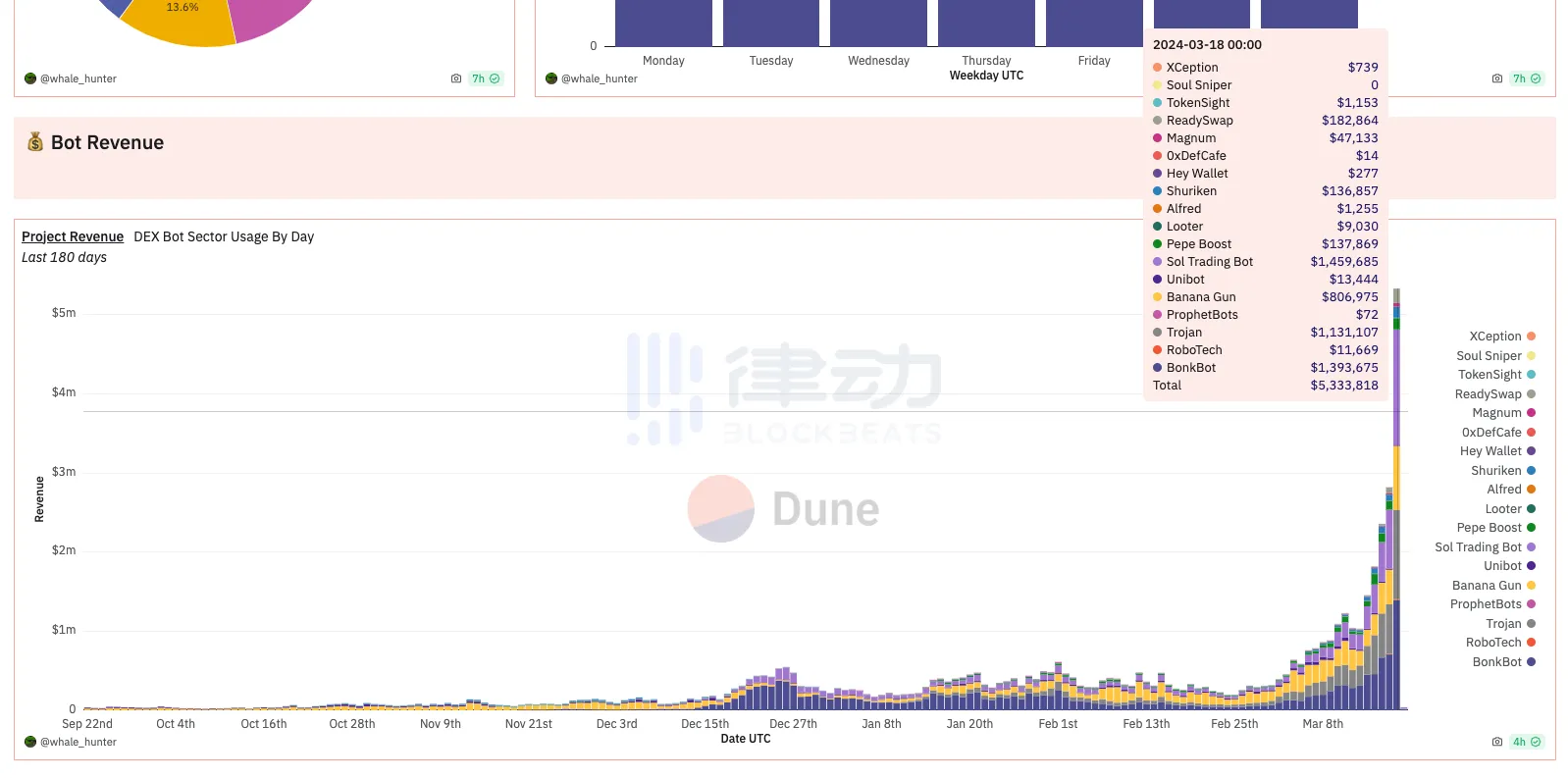The width and height of the screenshot is (1568, 778).
Task: Click the Trojan legend color dot
Action: 1531,624
